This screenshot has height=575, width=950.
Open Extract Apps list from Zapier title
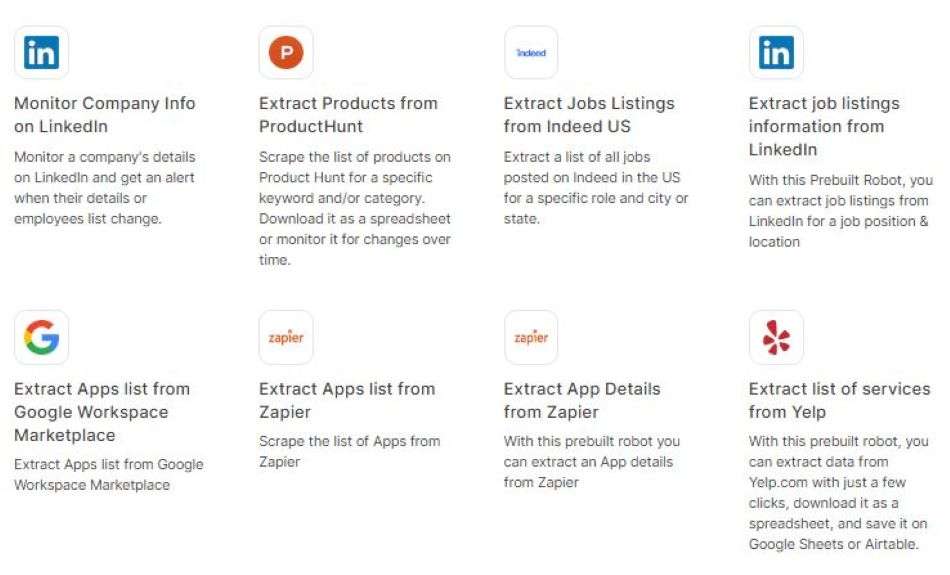347,400
